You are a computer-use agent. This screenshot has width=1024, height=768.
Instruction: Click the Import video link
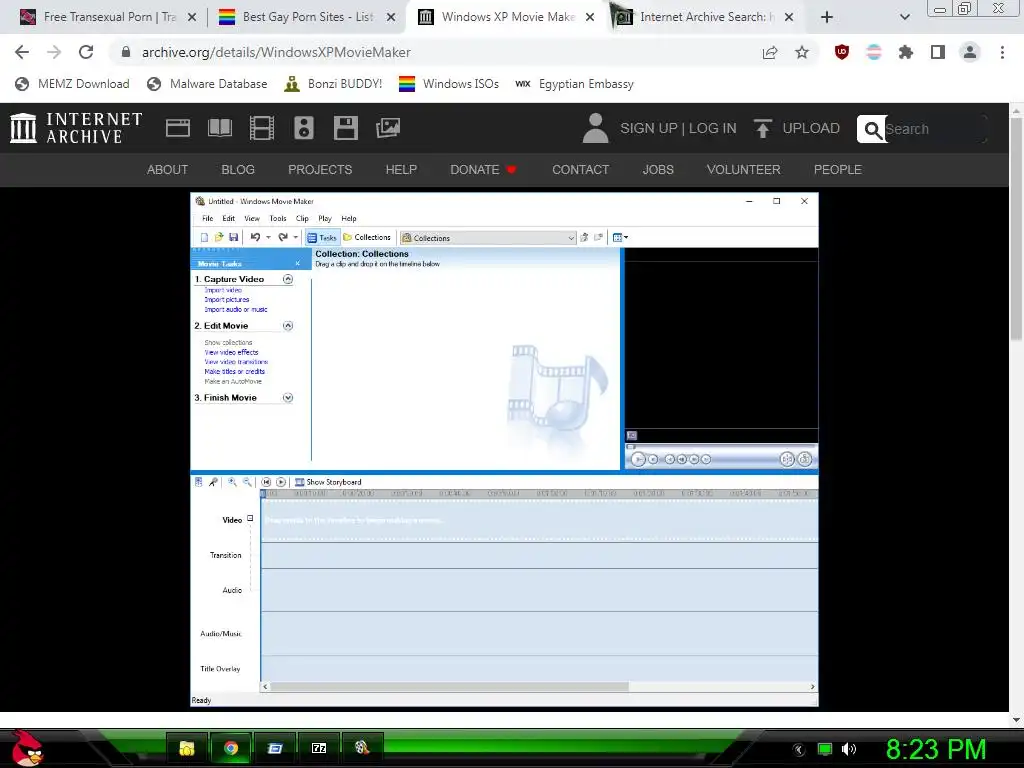tap(223, 290)
